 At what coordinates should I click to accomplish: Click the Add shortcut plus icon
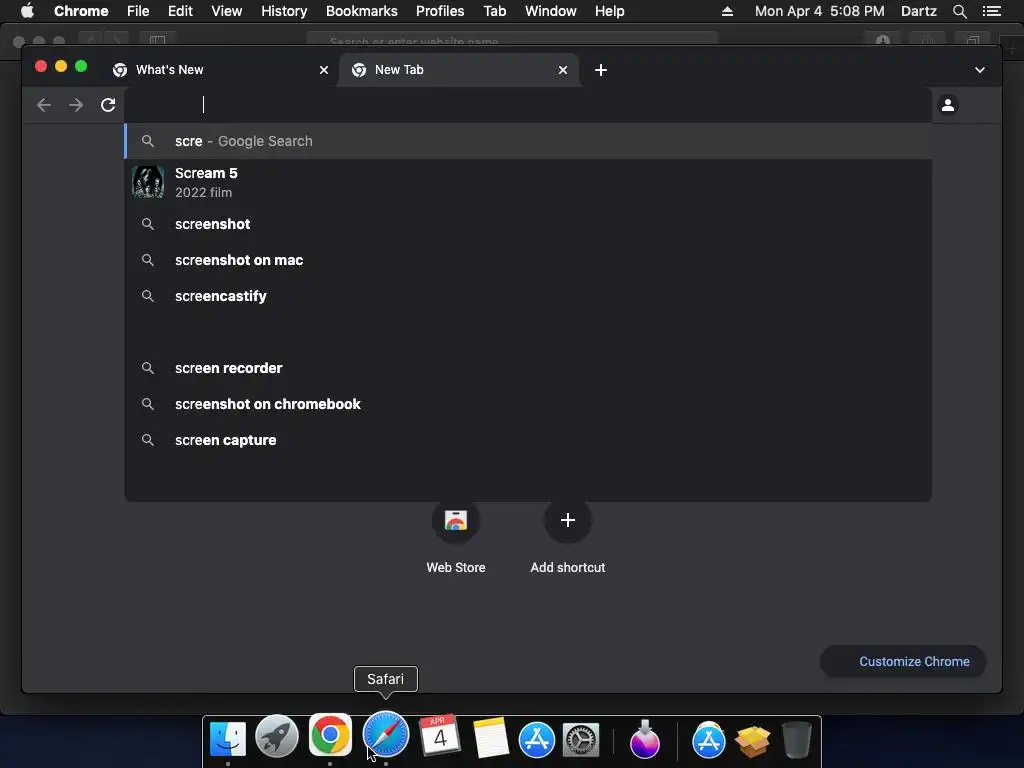pyautogui.click(x=568, y=520)
